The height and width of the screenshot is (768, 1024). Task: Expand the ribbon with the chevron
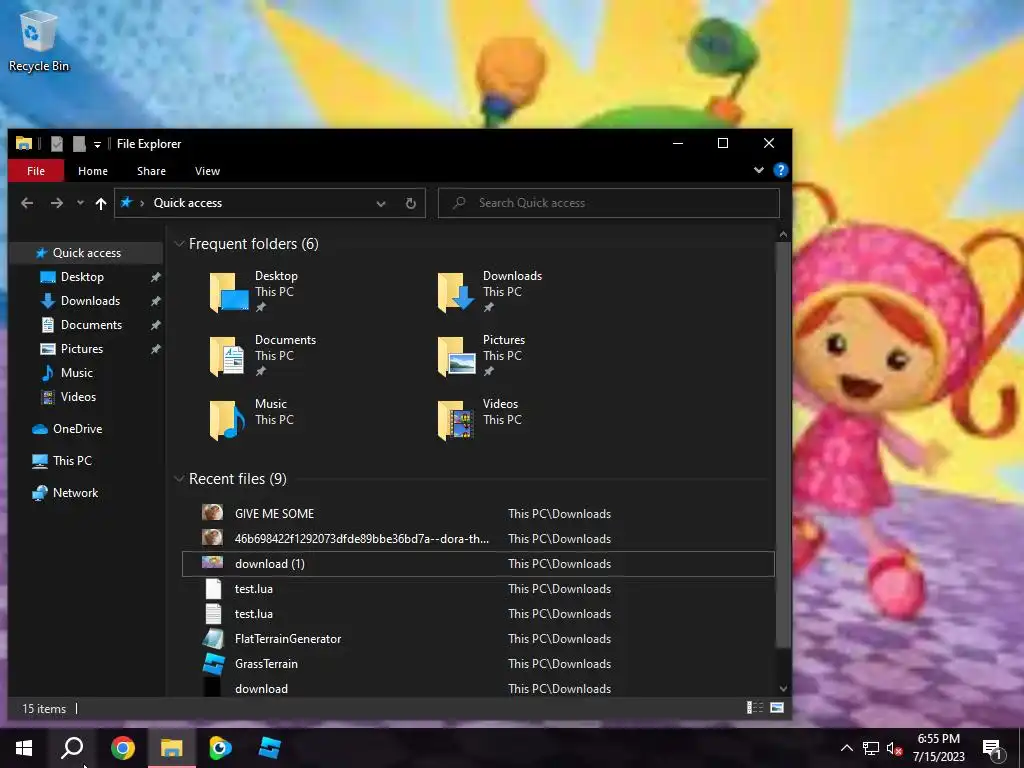759,170
